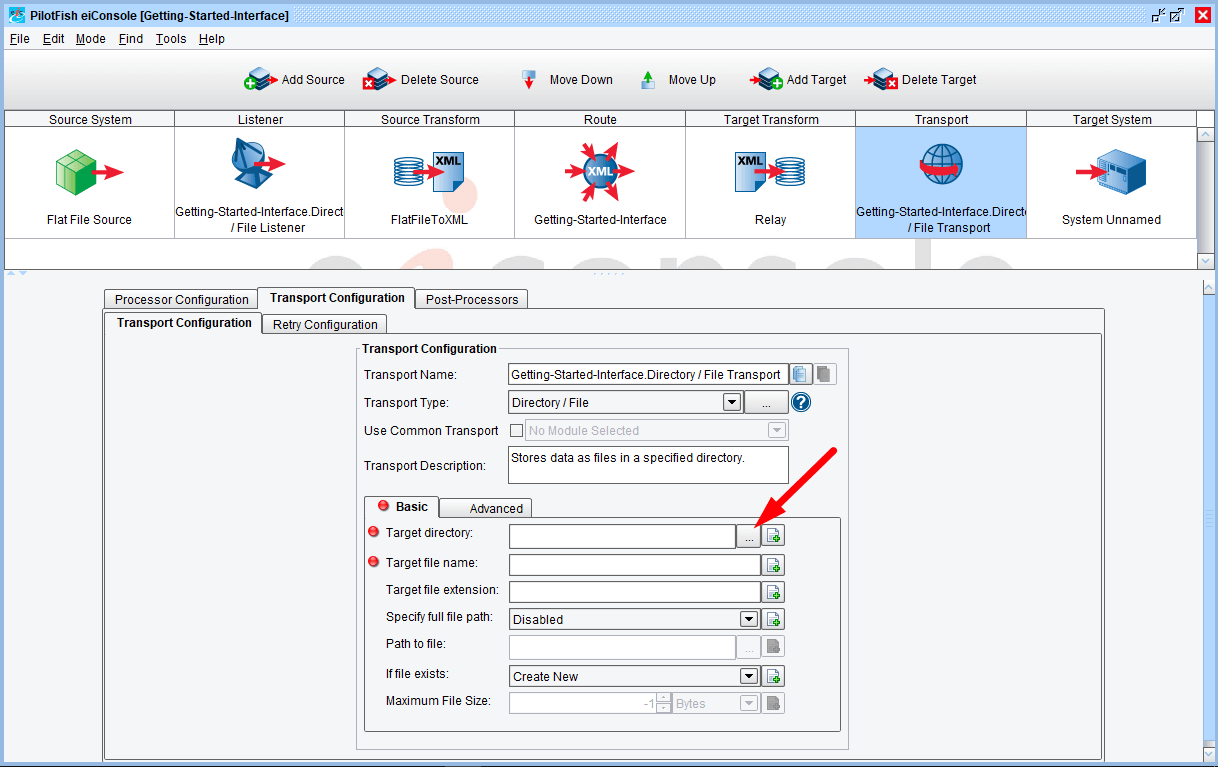Select the Flat File Source stage icon

(89, 173)
